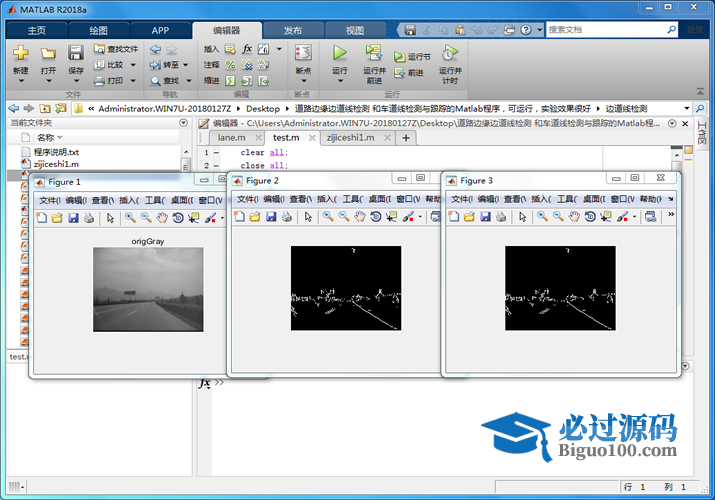Expand the Breakpoints dropdown arrow
Viewport: 715px width, 500px height.
coord(304,81)
